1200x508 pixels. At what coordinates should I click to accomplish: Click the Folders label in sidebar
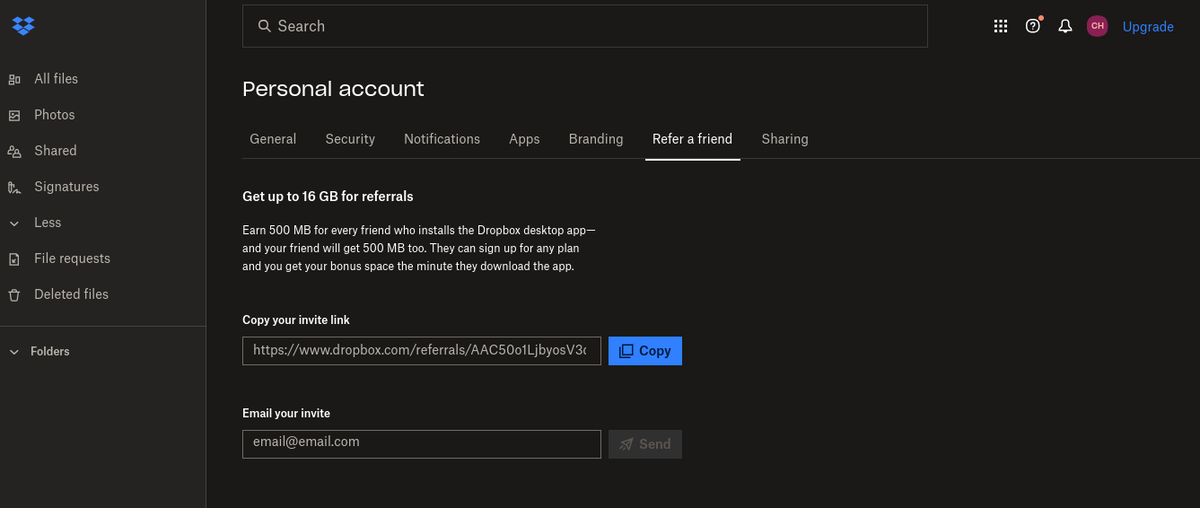click(x=50, y=352)
